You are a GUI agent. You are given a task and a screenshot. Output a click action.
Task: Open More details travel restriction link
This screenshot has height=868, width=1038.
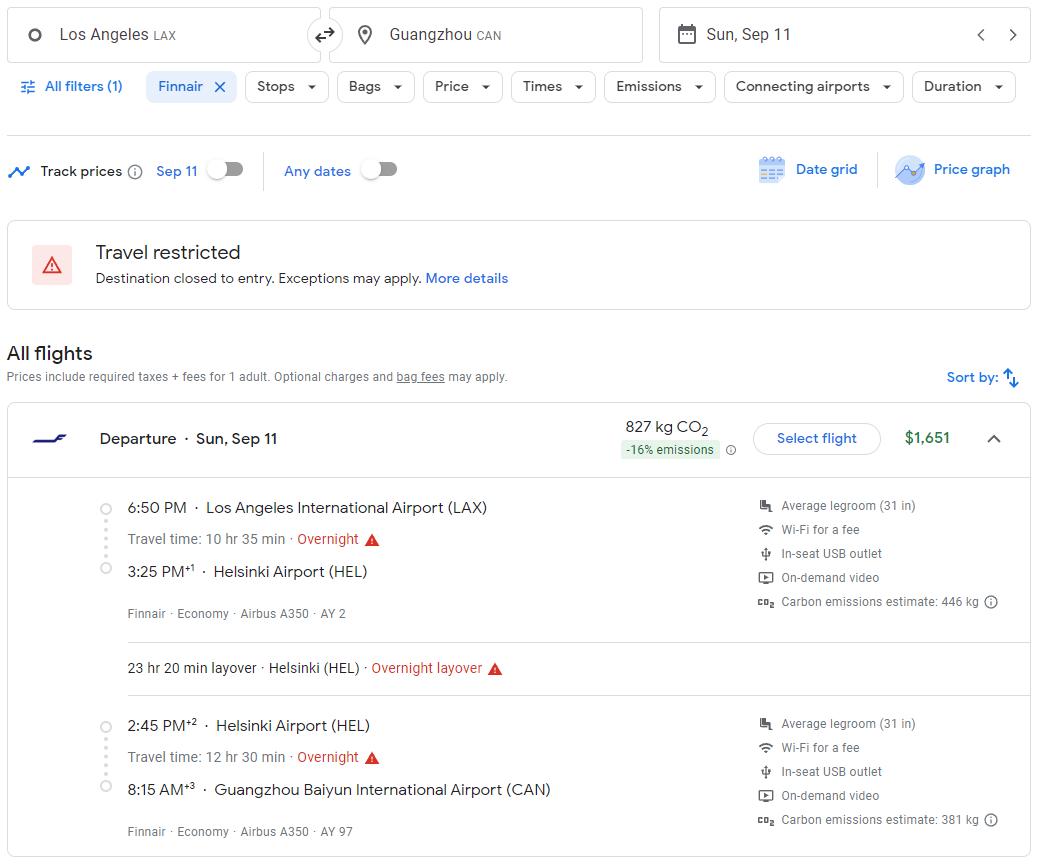(x=466, y=279)
